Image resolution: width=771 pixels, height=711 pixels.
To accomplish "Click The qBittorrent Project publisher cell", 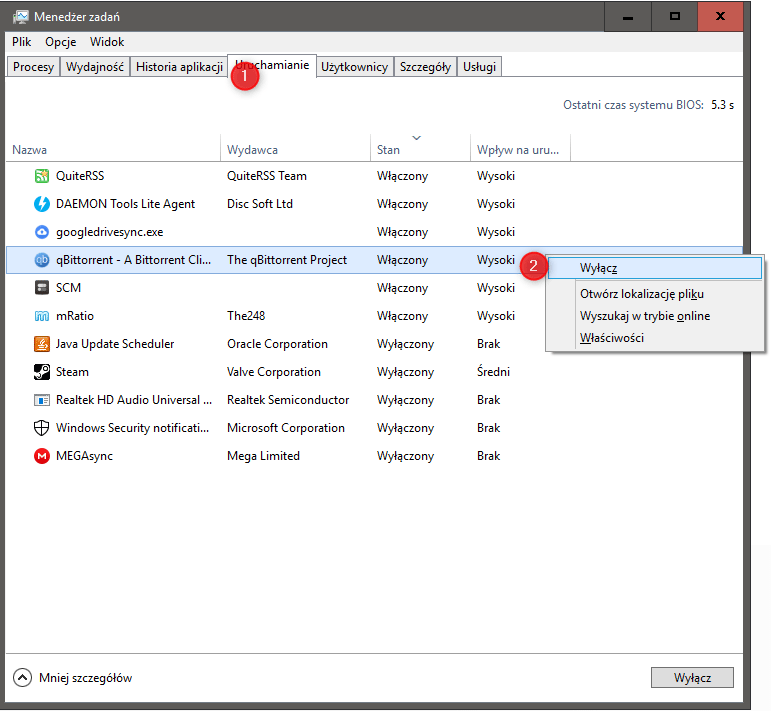I will 287,260.
